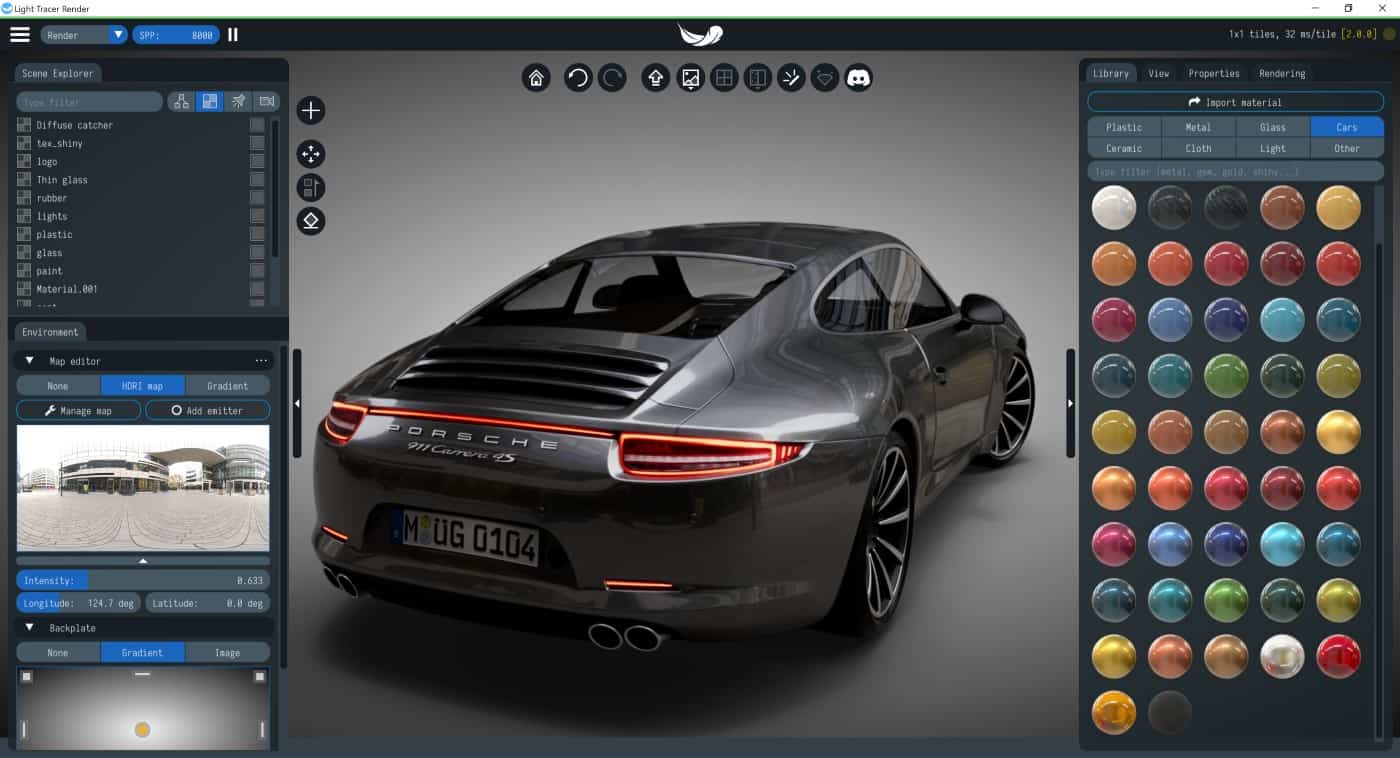Select the Plastic material category
The width and height of the screenshot is (1400, 758).
pos(1124,127)
